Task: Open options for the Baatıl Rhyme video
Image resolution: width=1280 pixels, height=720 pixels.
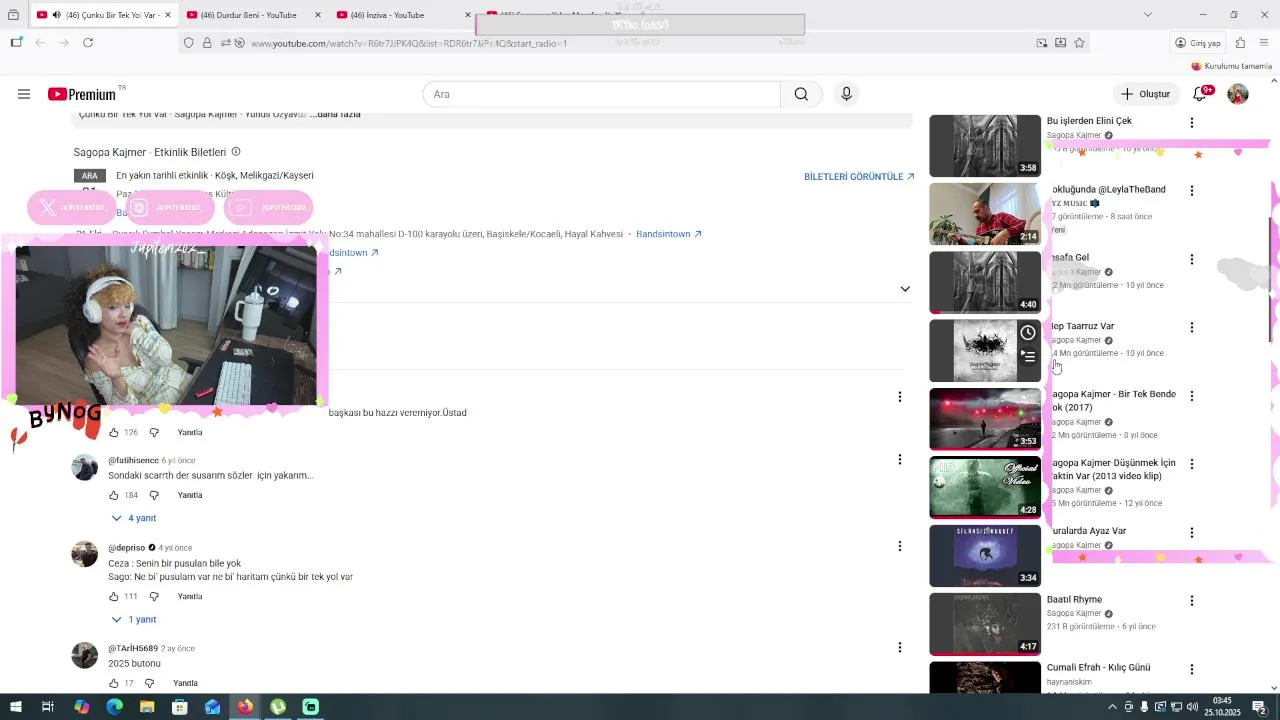Action: pos(1191,601)
